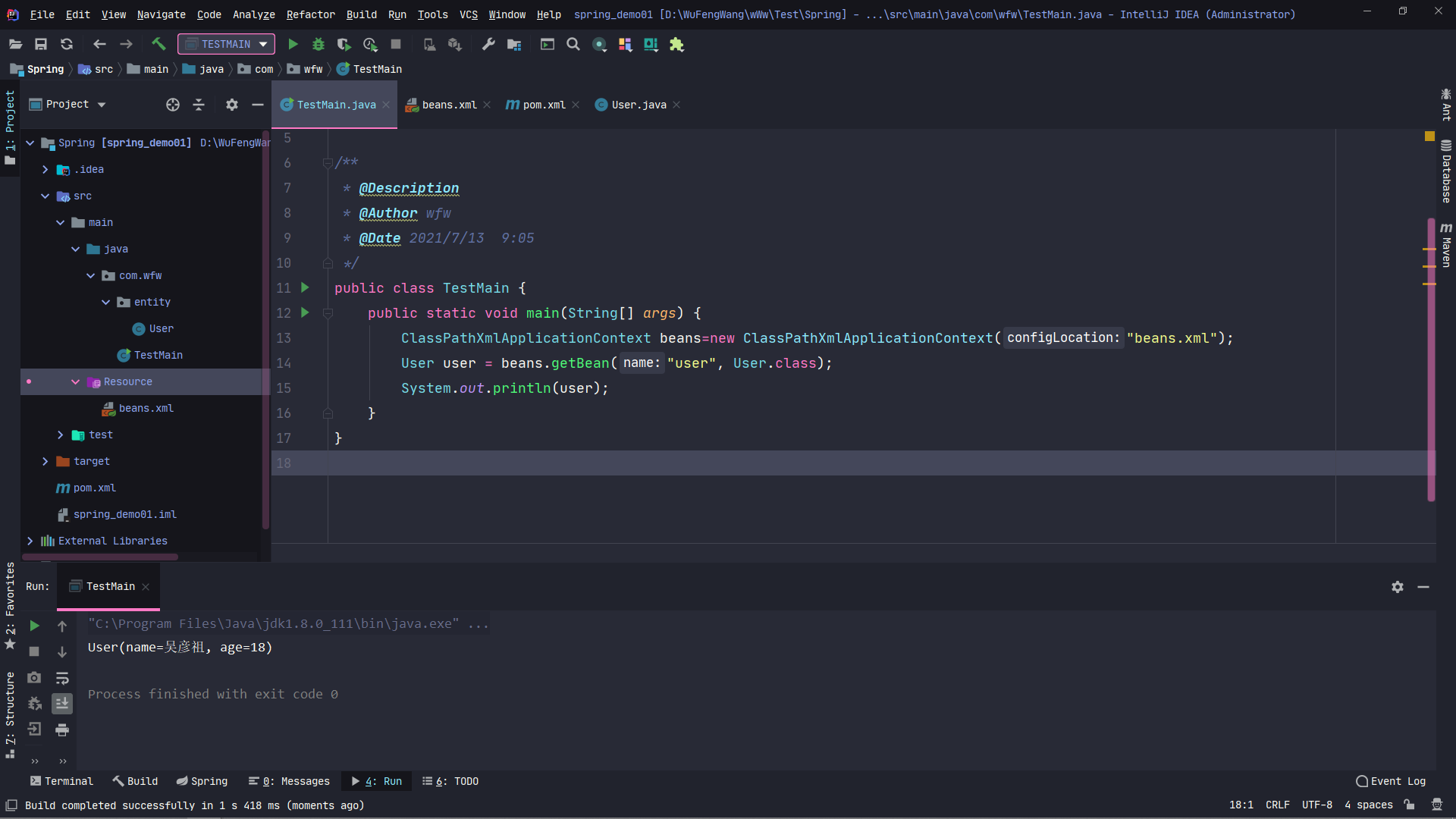Change CRLF line separator in status bar
The width and height of the screenshot is (1456, 819).
pyautogui.click(x=1277, y=805)
